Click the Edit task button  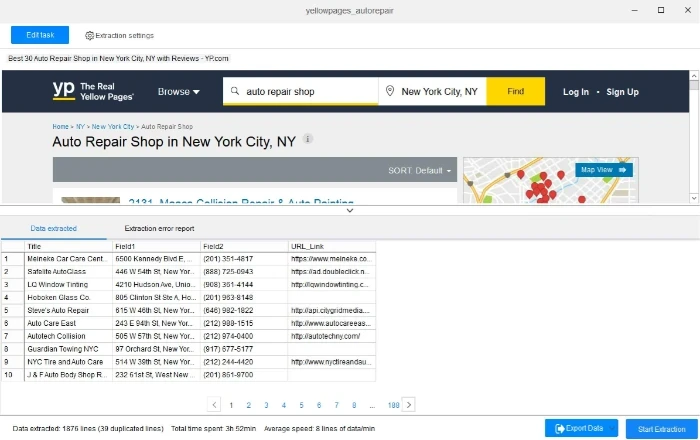tap(40, 35)
